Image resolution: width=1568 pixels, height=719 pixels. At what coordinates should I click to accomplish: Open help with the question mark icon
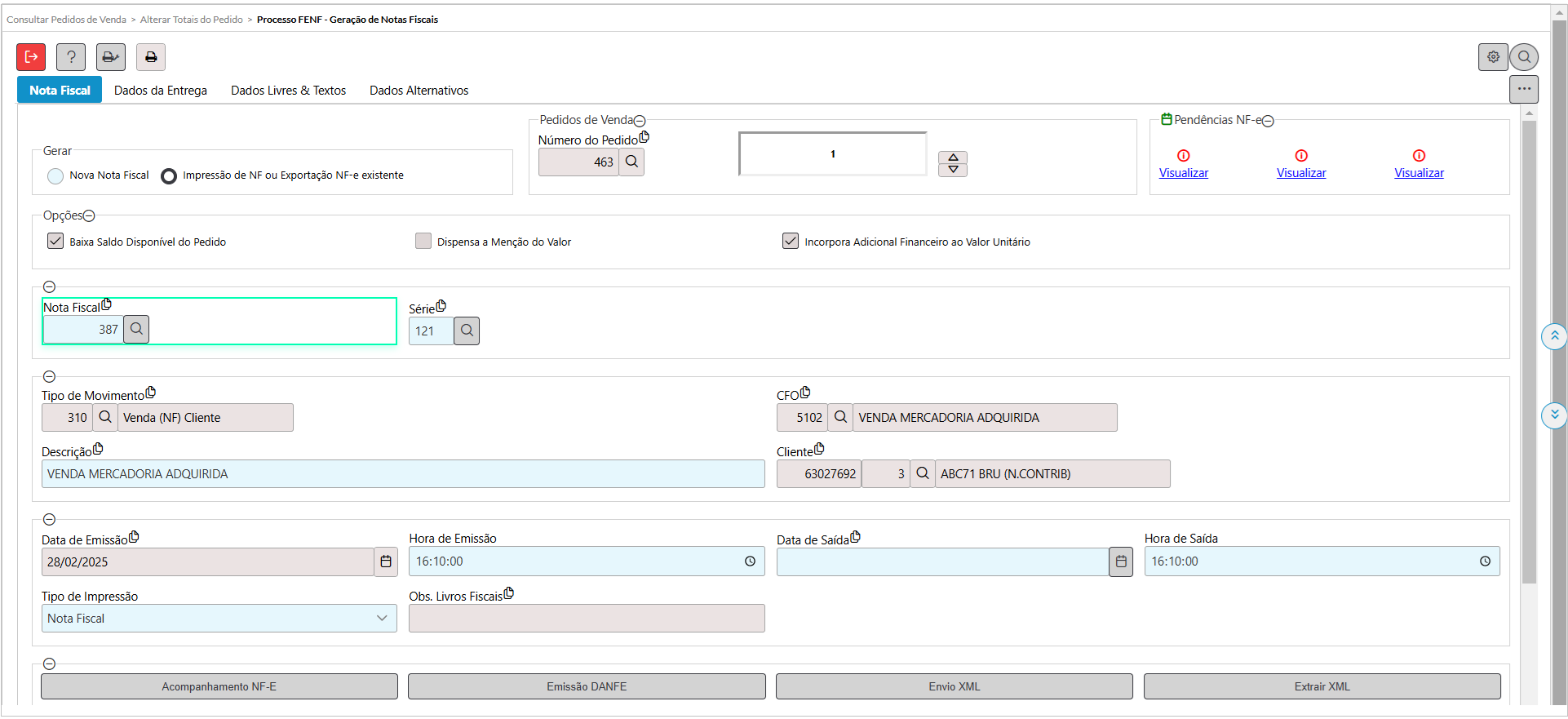point(71,57)
